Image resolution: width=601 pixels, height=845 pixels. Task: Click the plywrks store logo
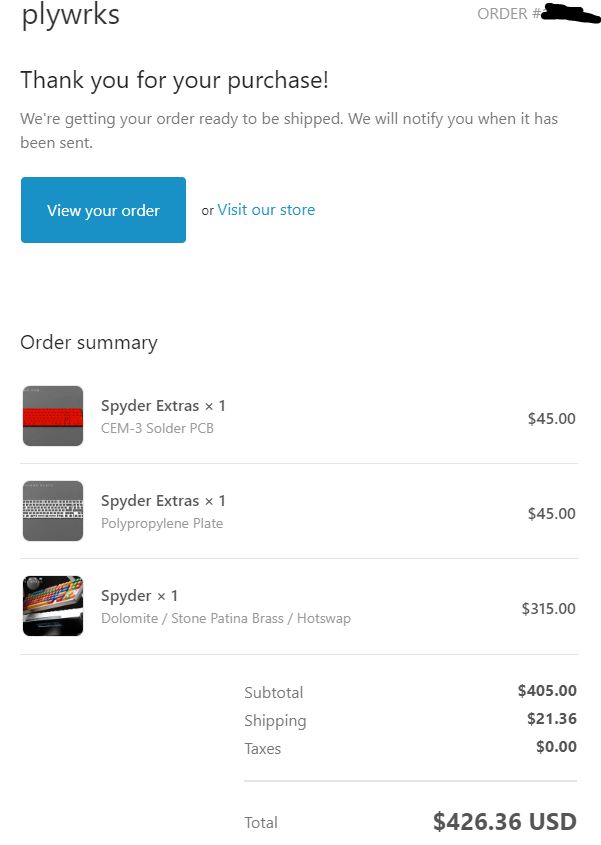tap(71, 15)
